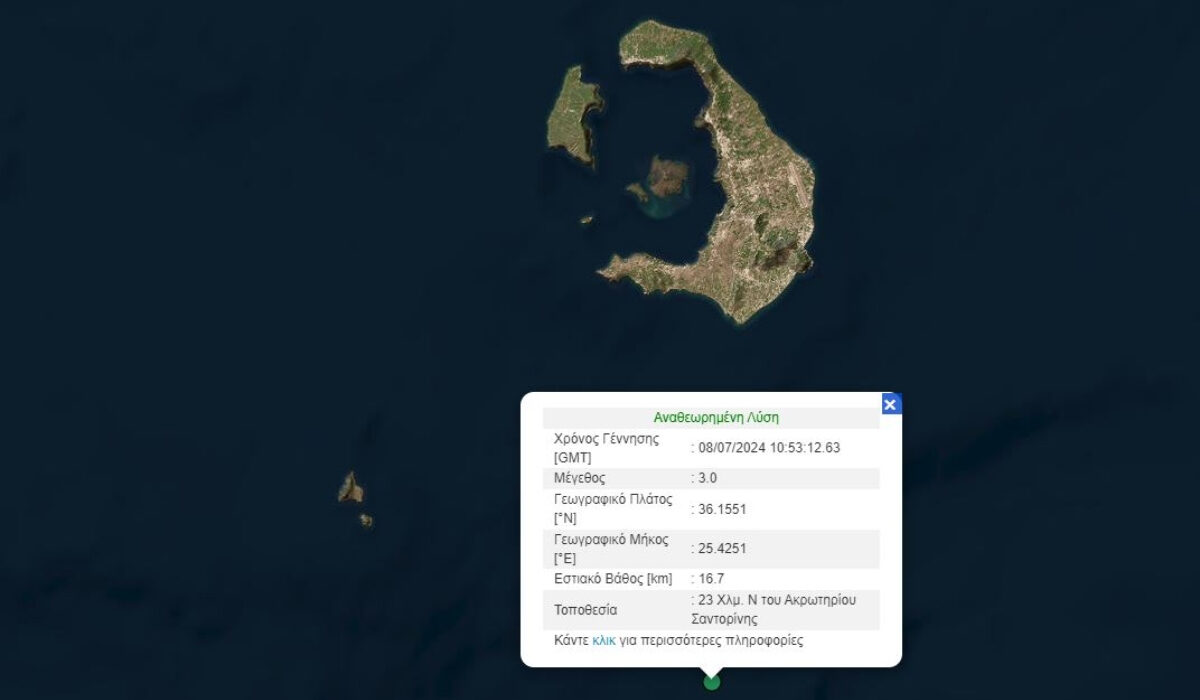Viewport: 1200px width, 700px height.
Task: Select the 'Εστιακό Βάθος [km]' label
Action: 613,578
